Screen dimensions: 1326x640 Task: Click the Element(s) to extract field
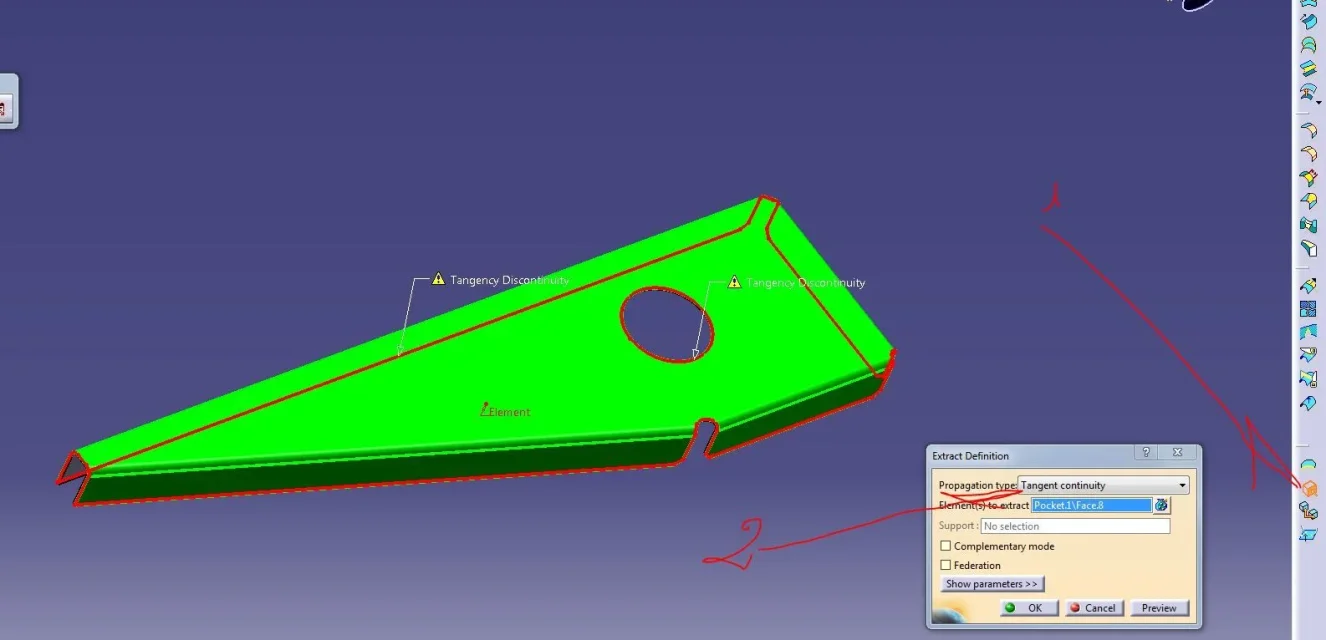[1091, 506]
